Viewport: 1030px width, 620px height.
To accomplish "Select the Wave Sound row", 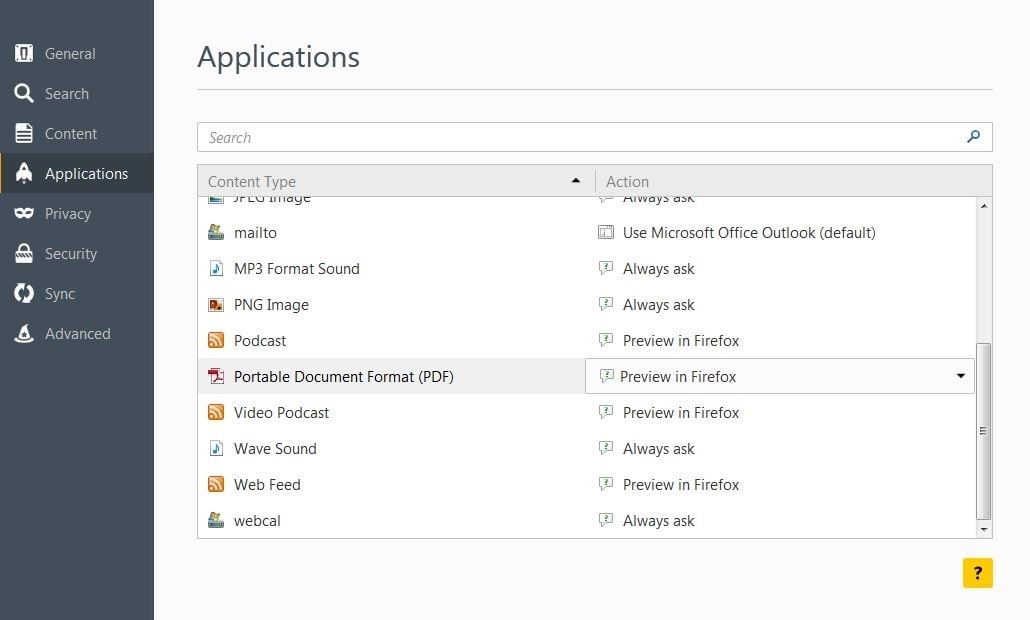I will (x=587, y=449).
